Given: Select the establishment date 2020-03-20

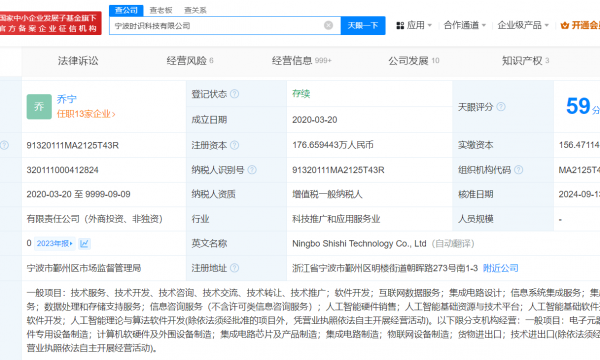Looking at the screenshot, I should click(x=315, y=120).
